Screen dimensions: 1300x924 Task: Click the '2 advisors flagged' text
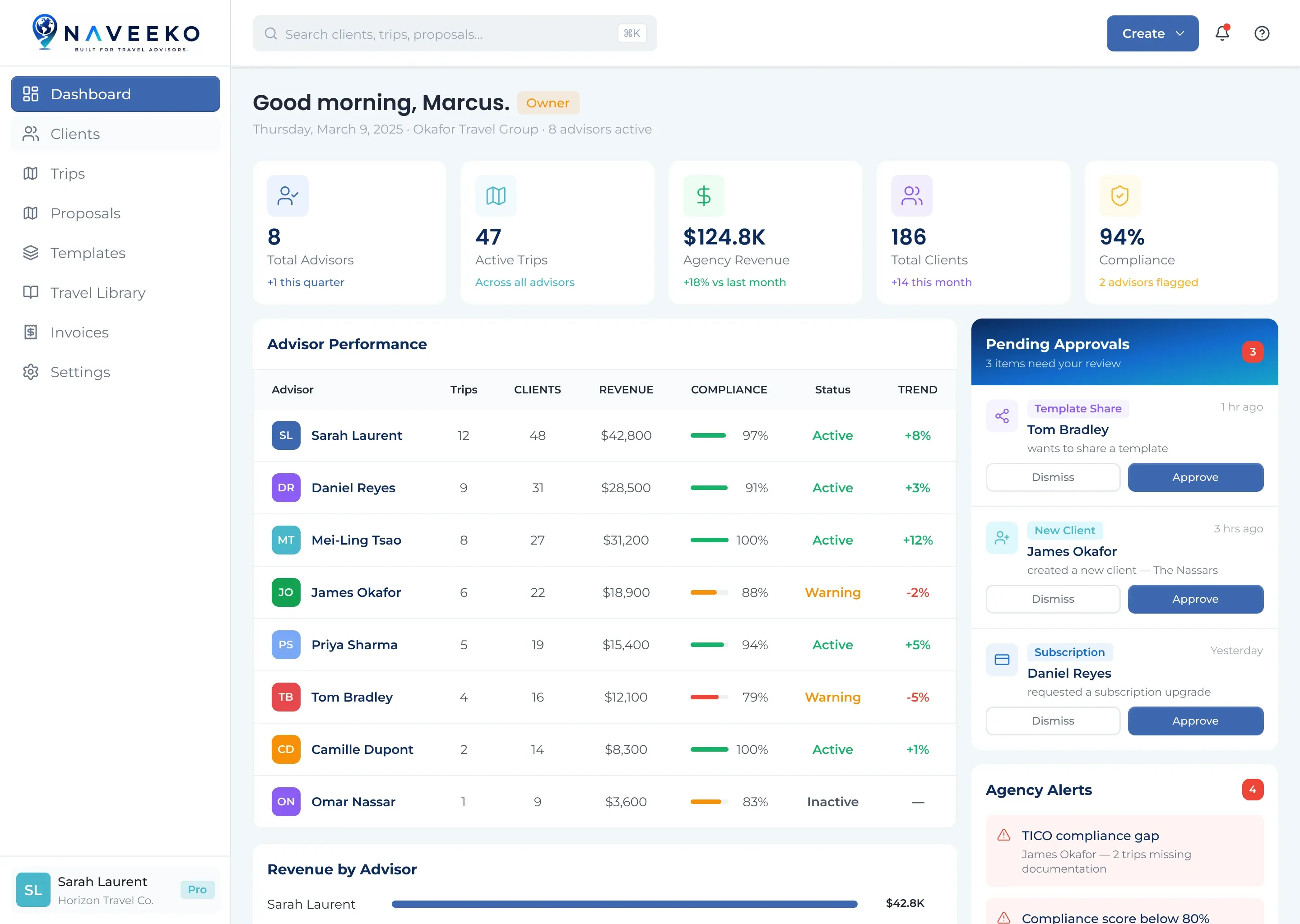pos(1148,282)
